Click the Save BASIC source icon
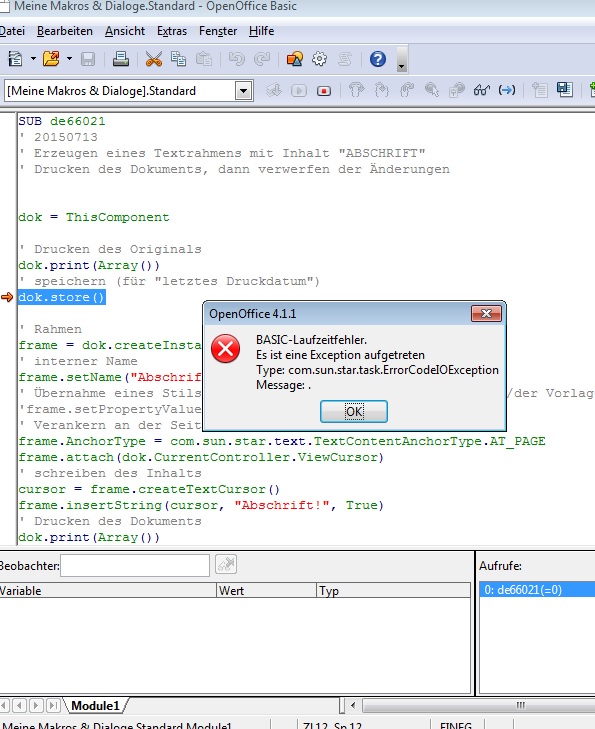Viewport: 595px width, 729px height. [565, 90]
